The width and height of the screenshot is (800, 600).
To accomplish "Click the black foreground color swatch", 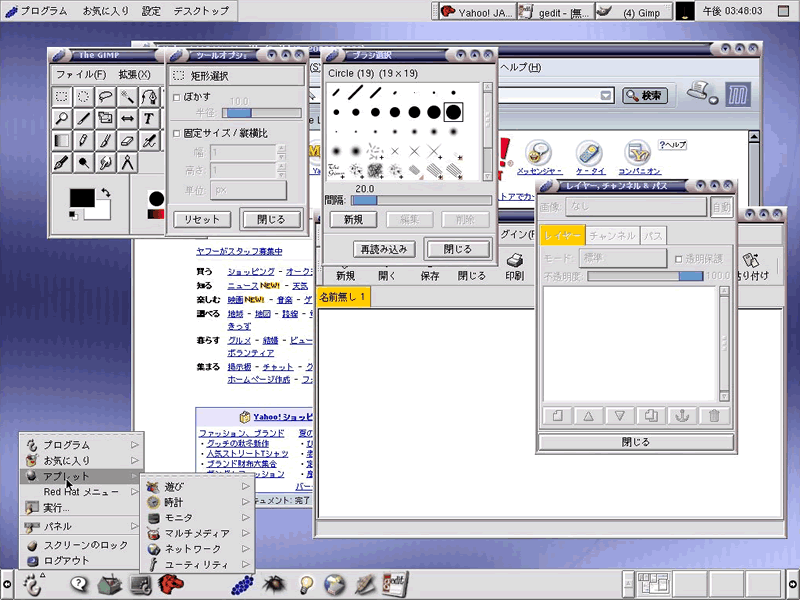I will (82, 198).
